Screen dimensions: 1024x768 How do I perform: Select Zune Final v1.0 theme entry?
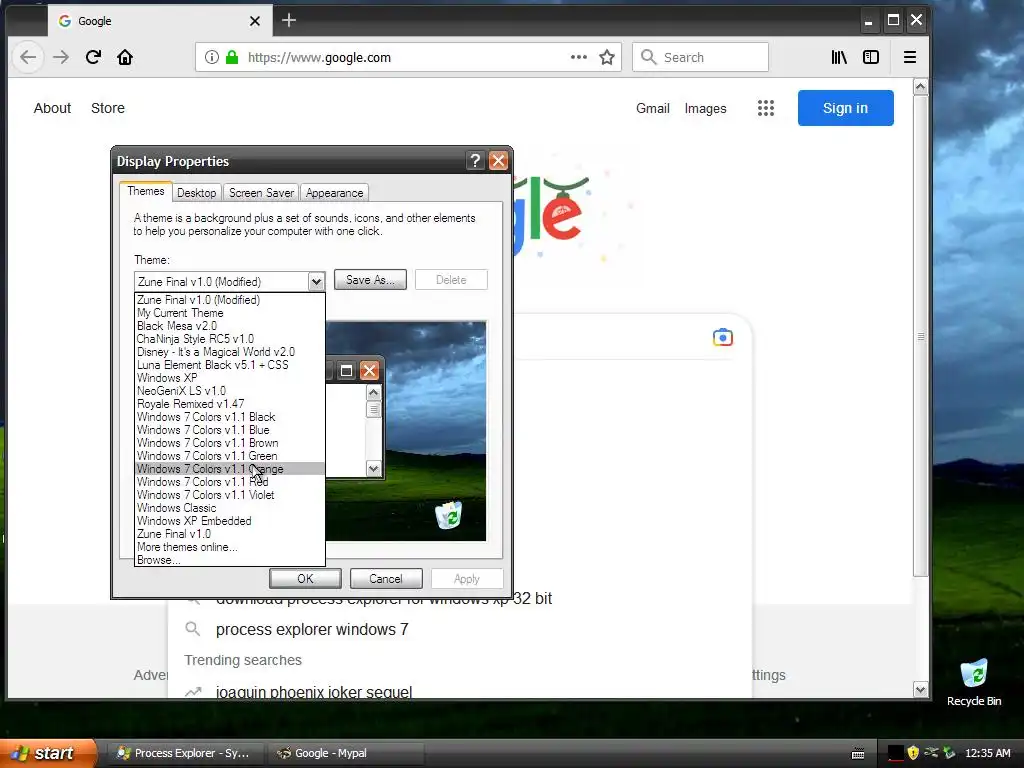(x=229, y=534)
